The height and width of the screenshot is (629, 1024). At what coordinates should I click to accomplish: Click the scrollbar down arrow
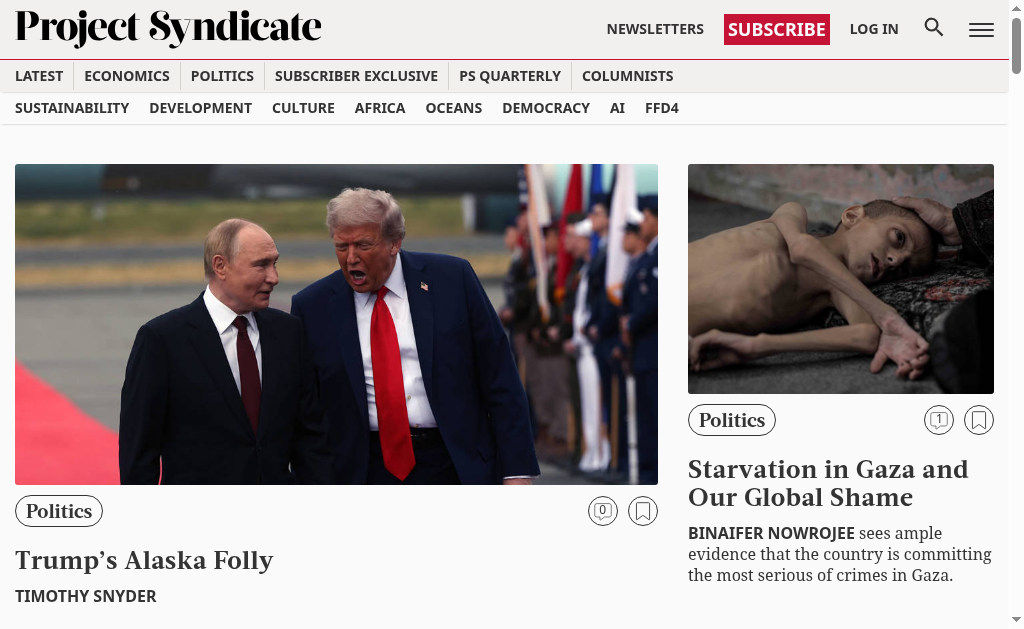pyautogui.click(x=1016, y=619)
